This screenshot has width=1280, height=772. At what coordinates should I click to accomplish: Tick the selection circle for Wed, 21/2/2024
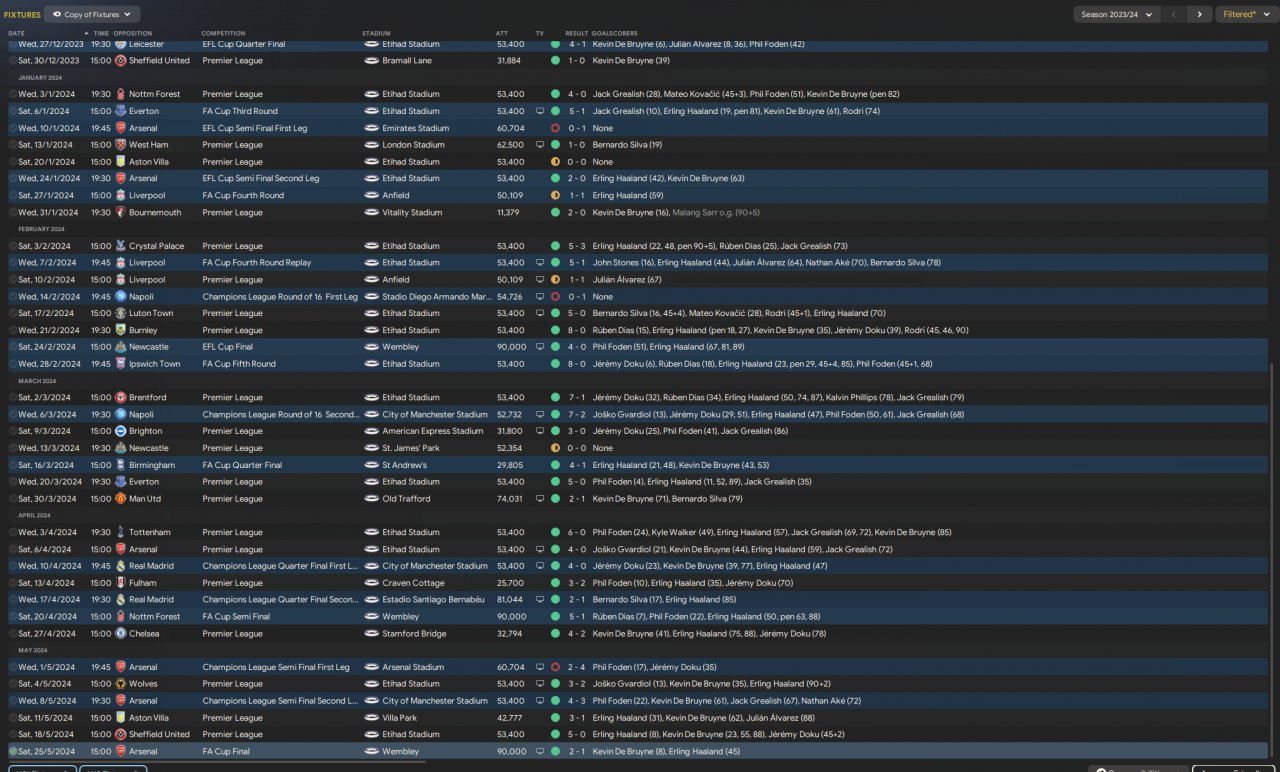13,330
